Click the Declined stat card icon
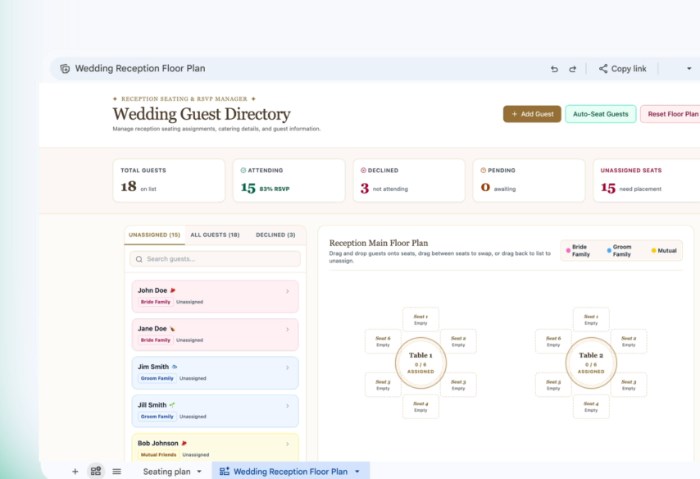This screenshot has width=700, height=479. tap(363, 170)
